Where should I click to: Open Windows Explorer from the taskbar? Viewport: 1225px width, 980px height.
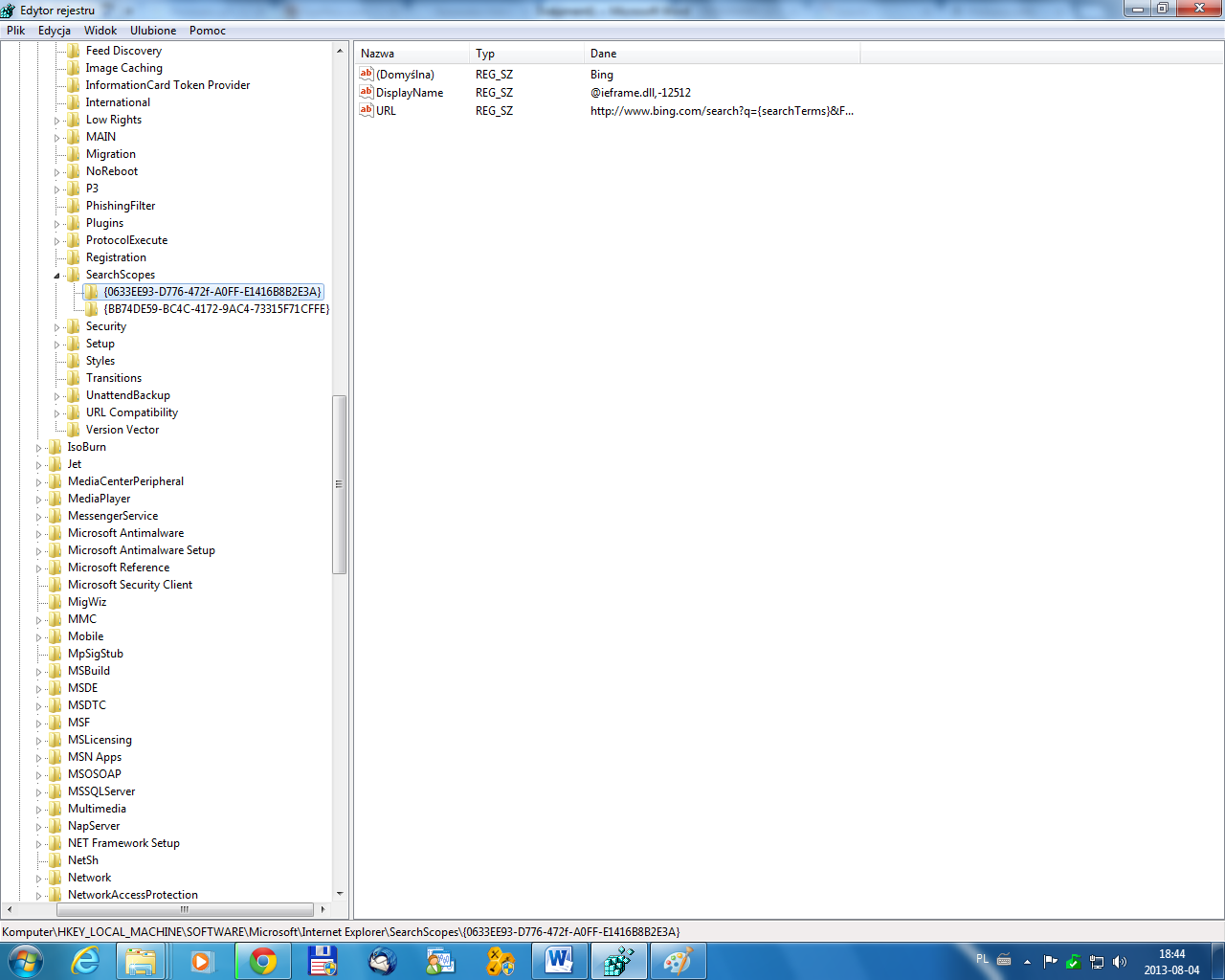click(x=142, y=961)
